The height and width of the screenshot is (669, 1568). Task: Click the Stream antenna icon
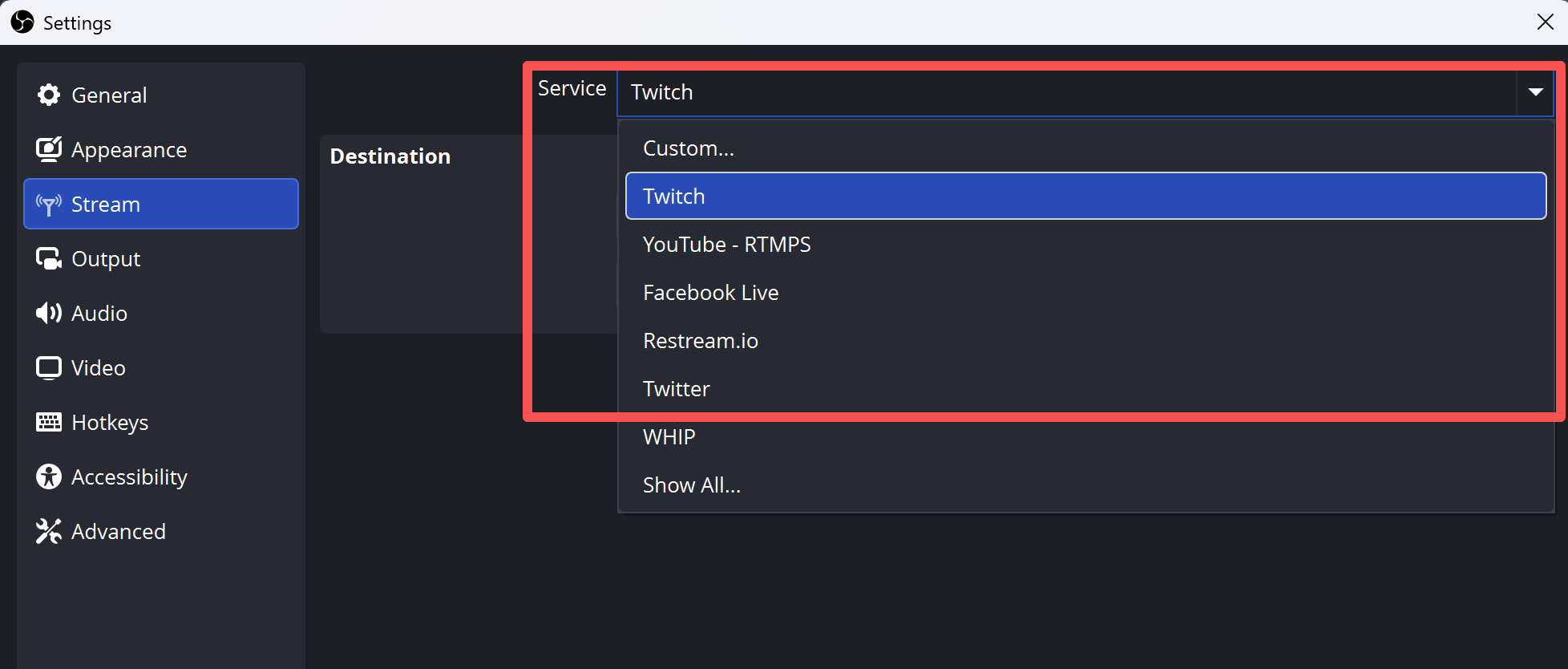pos(49,205)
